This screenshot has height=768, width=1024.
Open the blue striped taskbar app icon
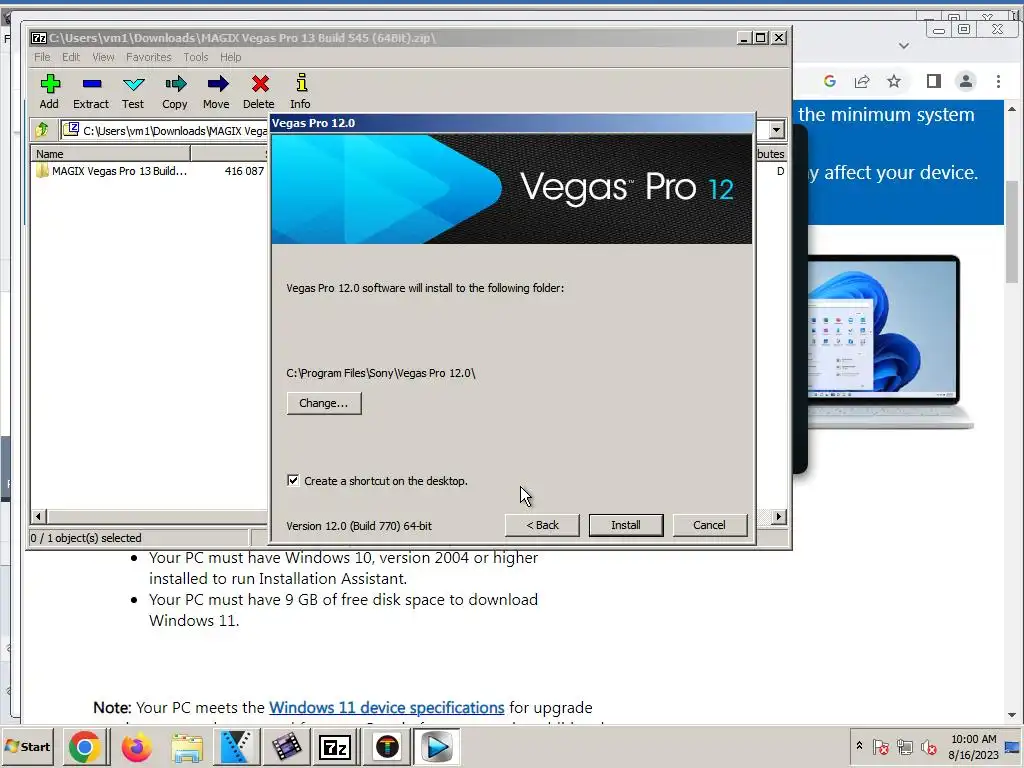click(x=236, y=746)
